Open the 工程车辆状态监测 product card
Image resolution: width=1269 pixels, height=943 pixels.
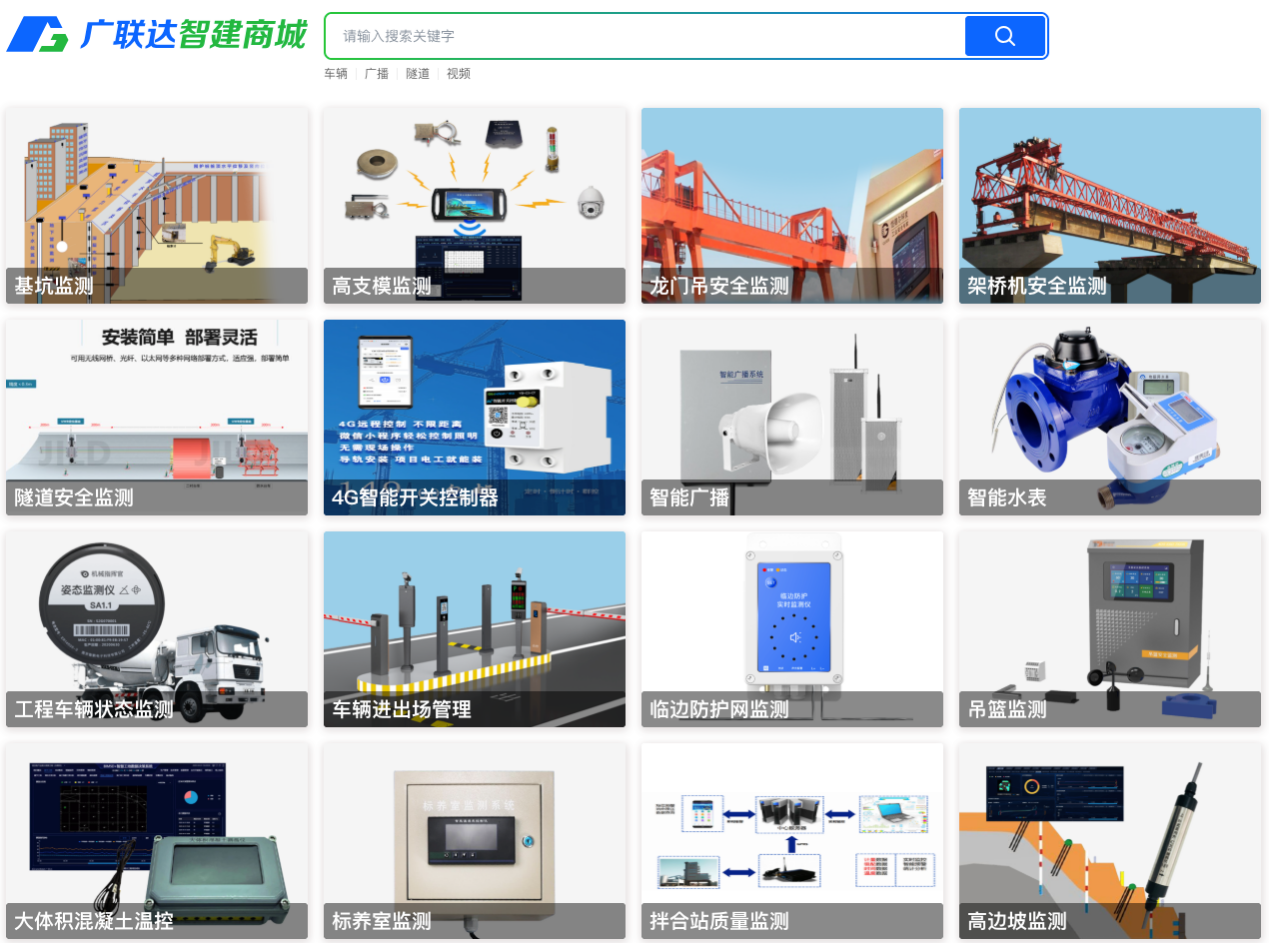click(x=157, y=629)
